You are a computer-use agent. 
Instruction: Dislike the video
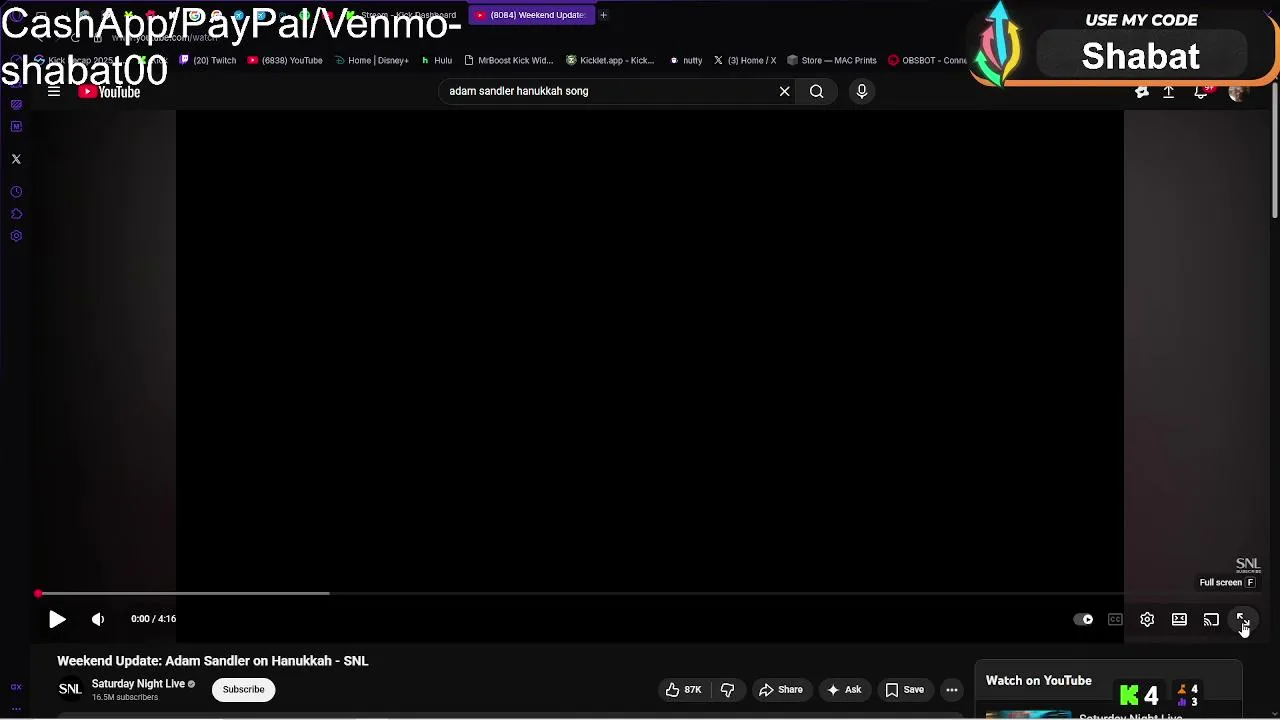pyautogui.click(x=727, y=690)
